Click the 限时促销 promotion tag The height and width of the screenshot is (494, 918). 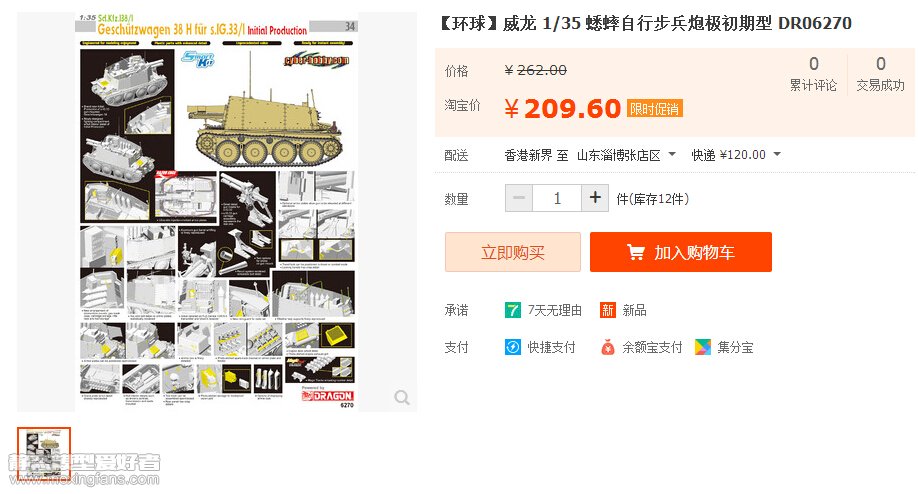655,108
